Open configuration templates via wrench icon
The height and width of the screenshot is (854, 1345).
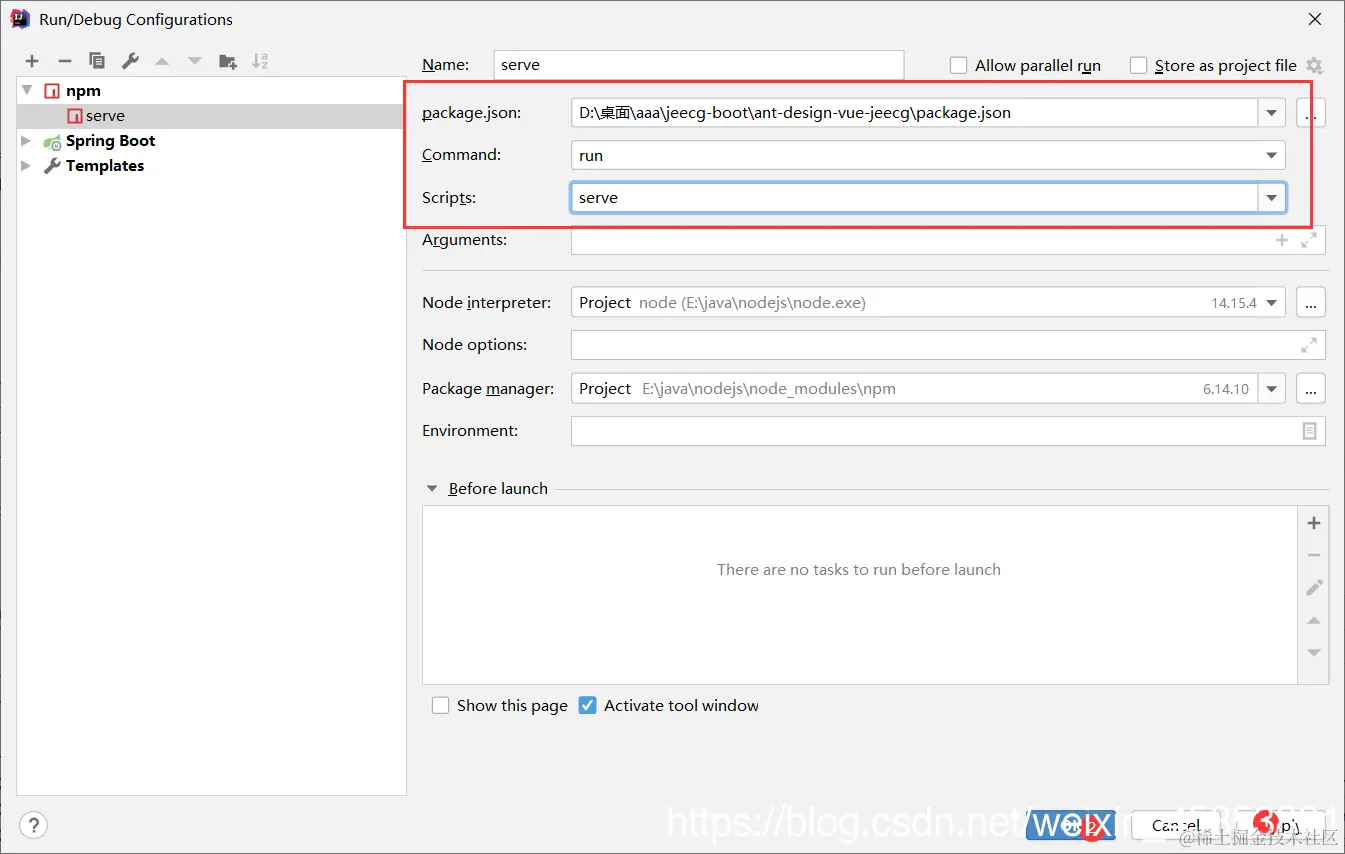pos(130,62)
